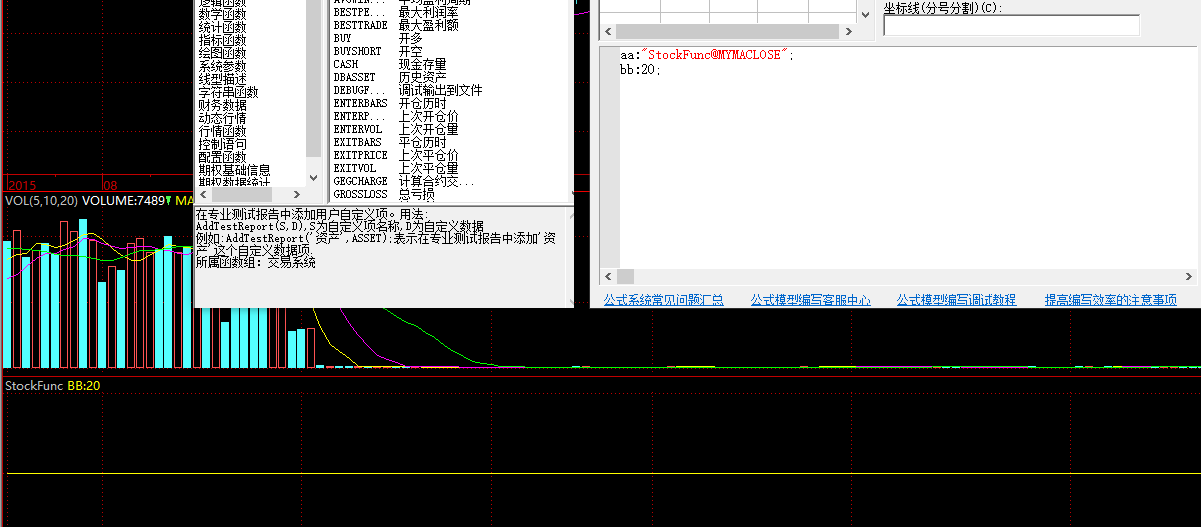This screenshot has height=527, width=1201.
Task: Click the parameter grid vertical scroll down arrow
Action: 864,16
